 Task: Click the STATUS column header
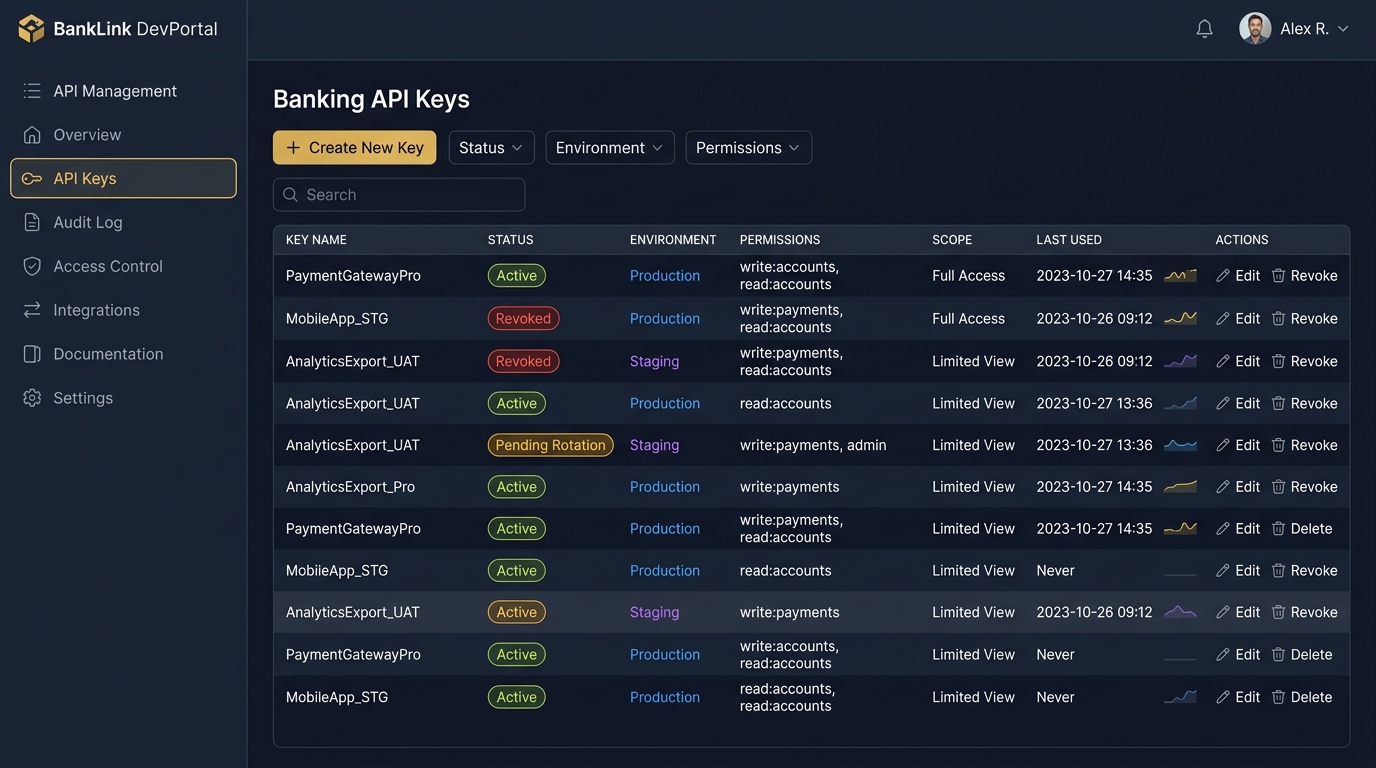(x=511, y=240)
